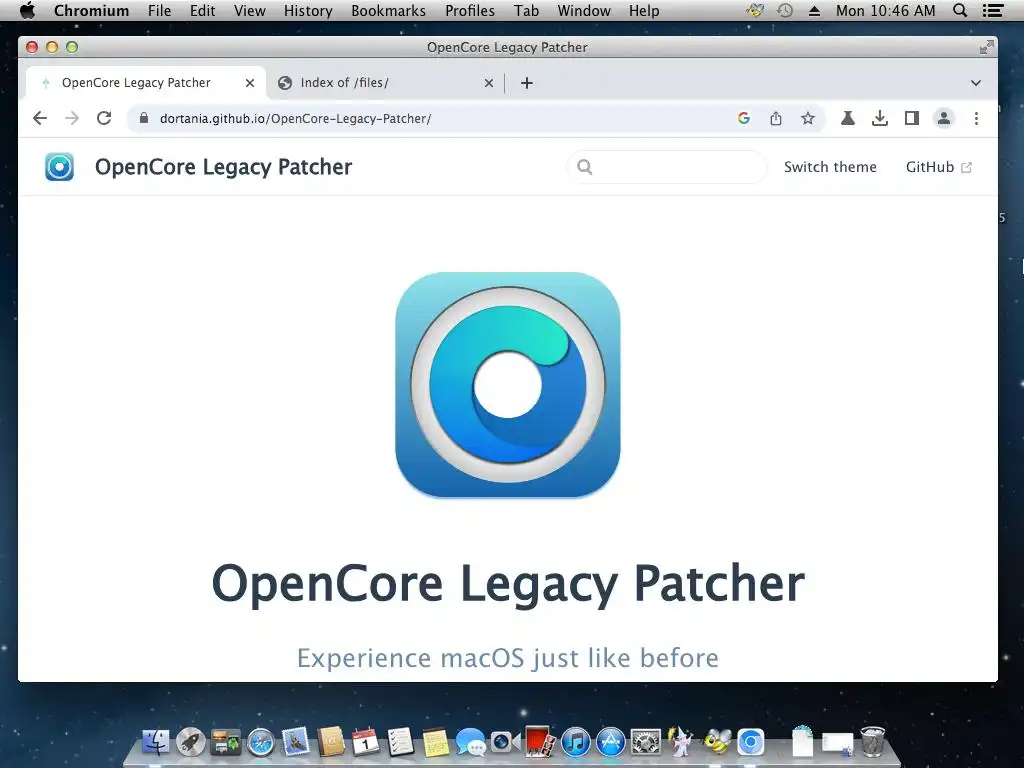Switch theme on the site header
Screen dimensions: 1024x768
pyautogui.click(x=830, y=167)
